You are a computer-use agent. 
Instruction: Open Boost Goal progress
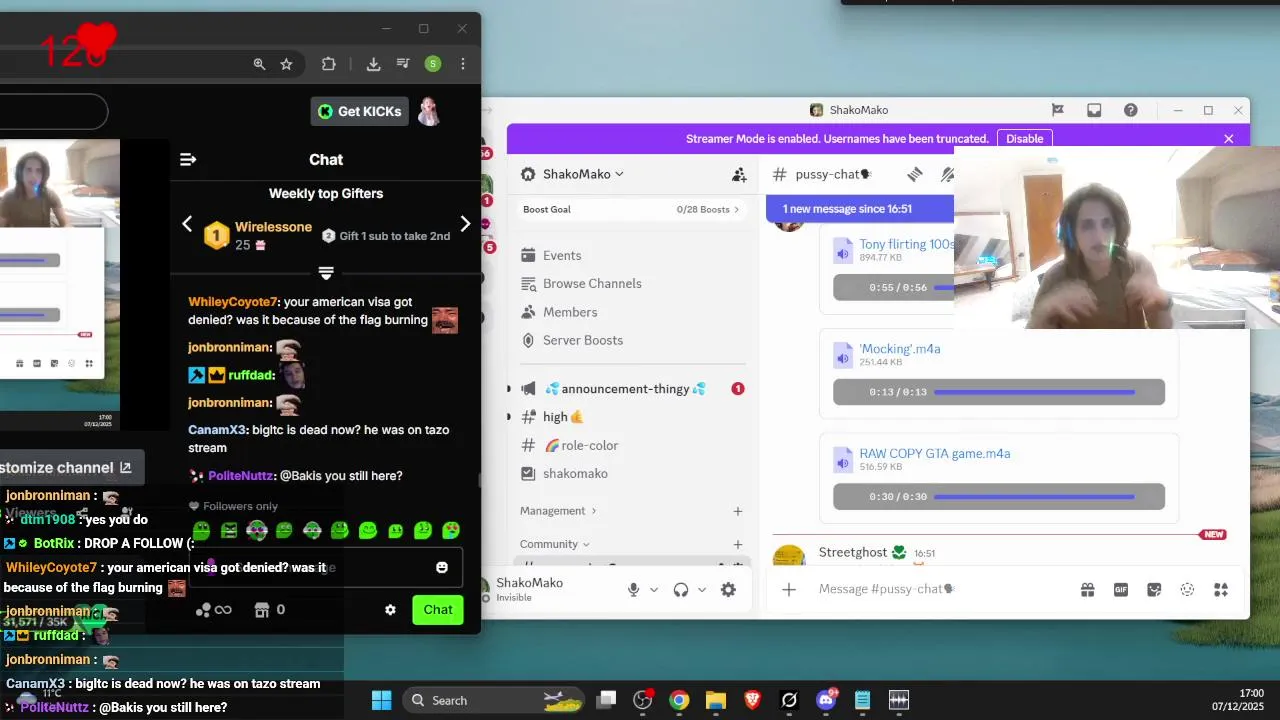[631, 209]
